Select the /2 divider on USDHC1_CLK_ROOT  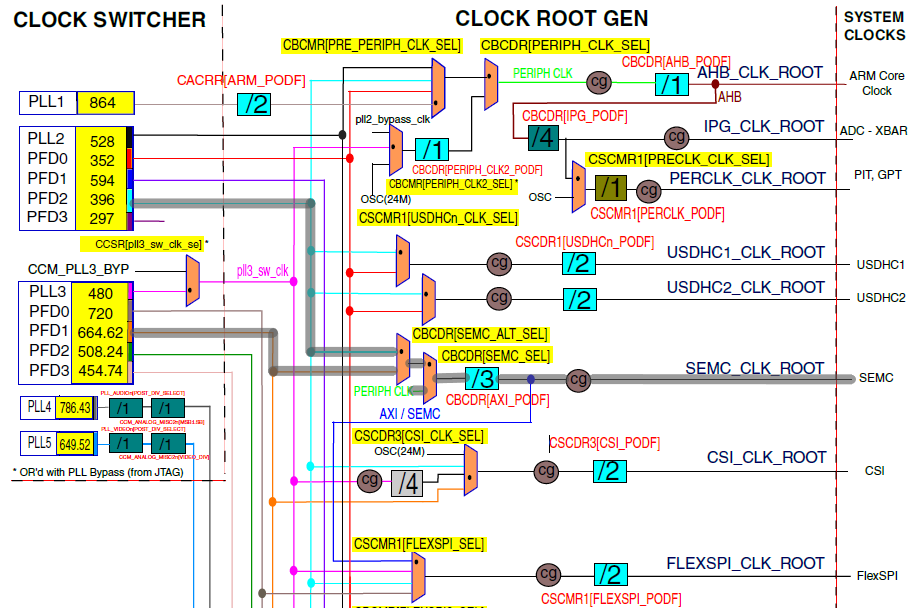(x=579, y=263)
